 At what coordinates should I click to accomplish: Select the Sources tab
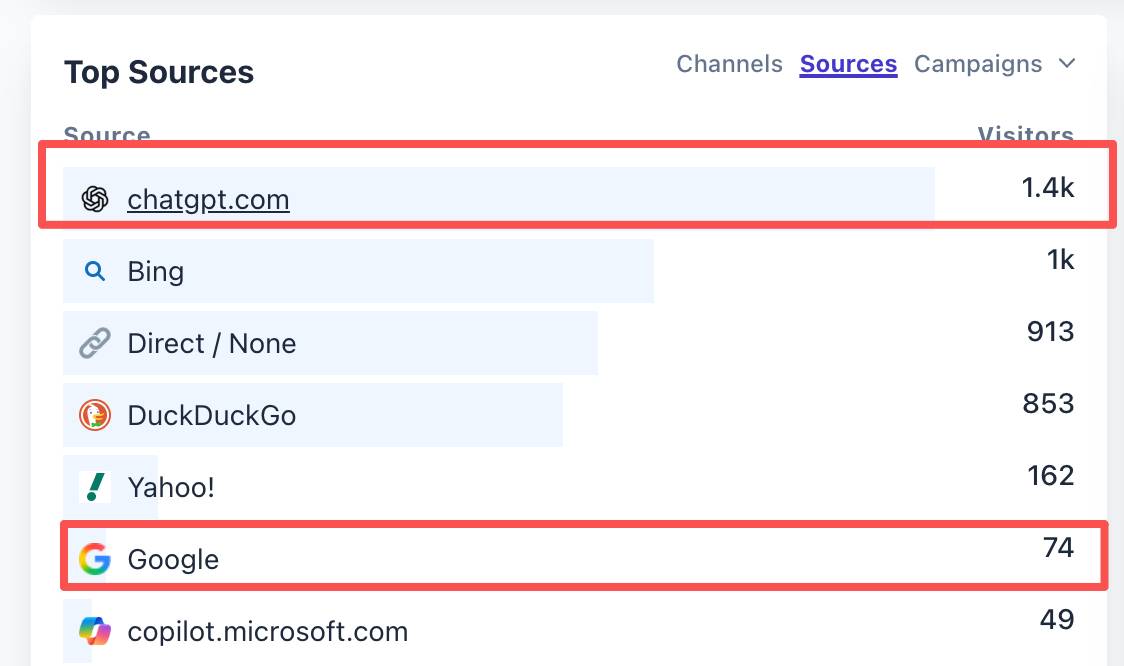click(848, 64)
